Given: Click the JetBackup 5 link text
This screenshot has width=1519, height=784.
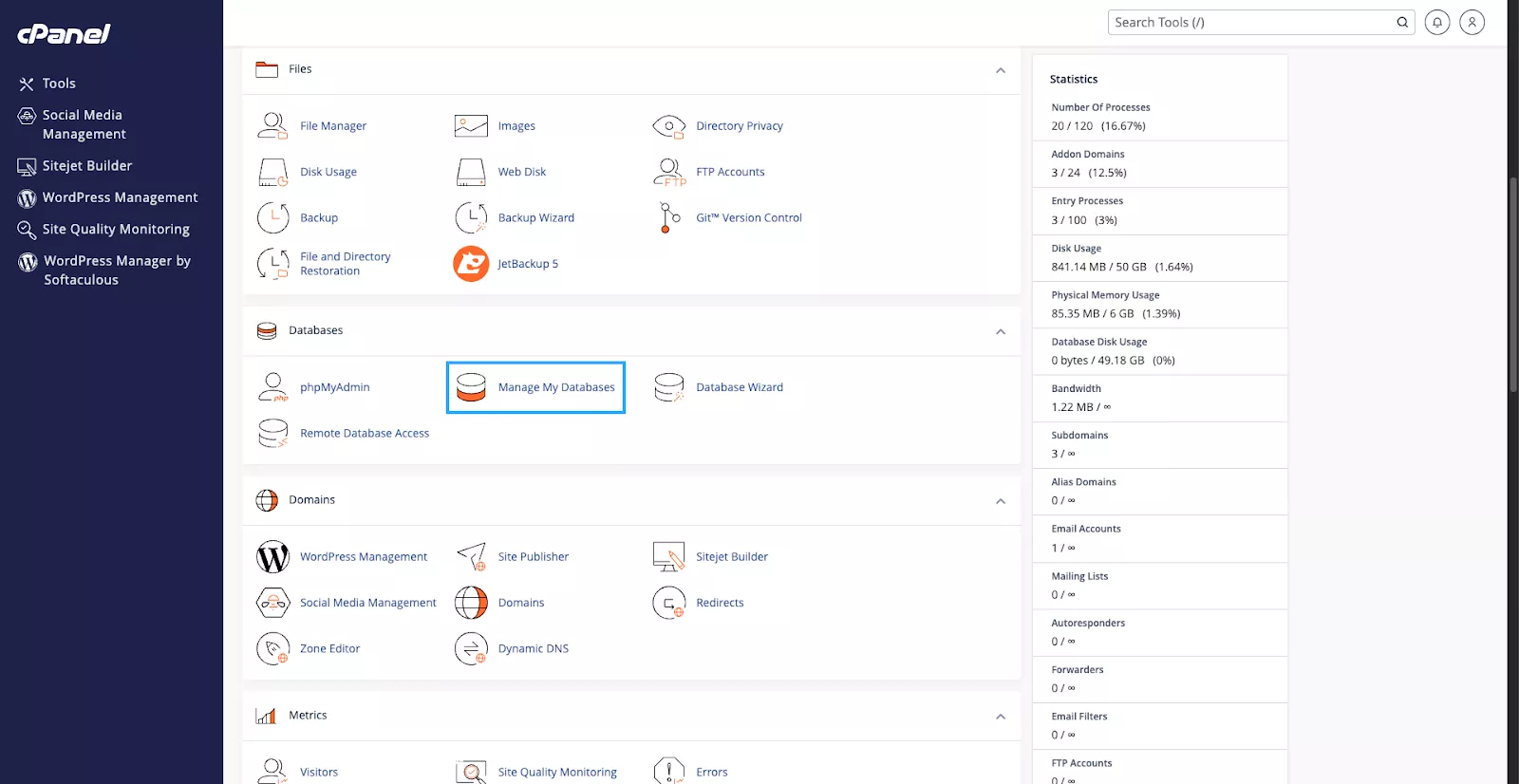Looking at the screenshot, I should [x=528, y=264].
